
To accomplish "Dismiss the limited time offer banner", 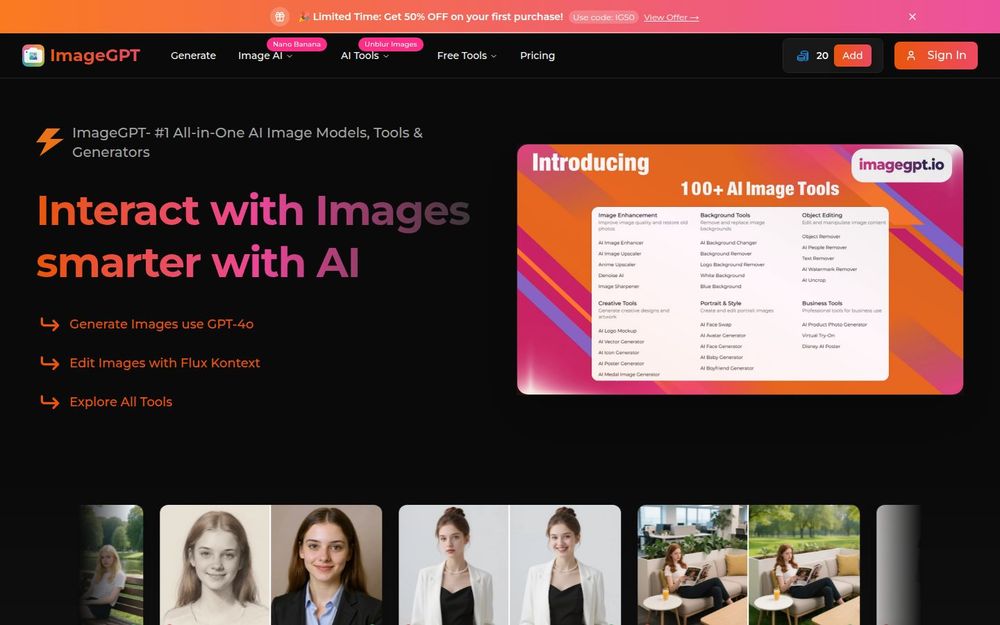I will 912,16.
